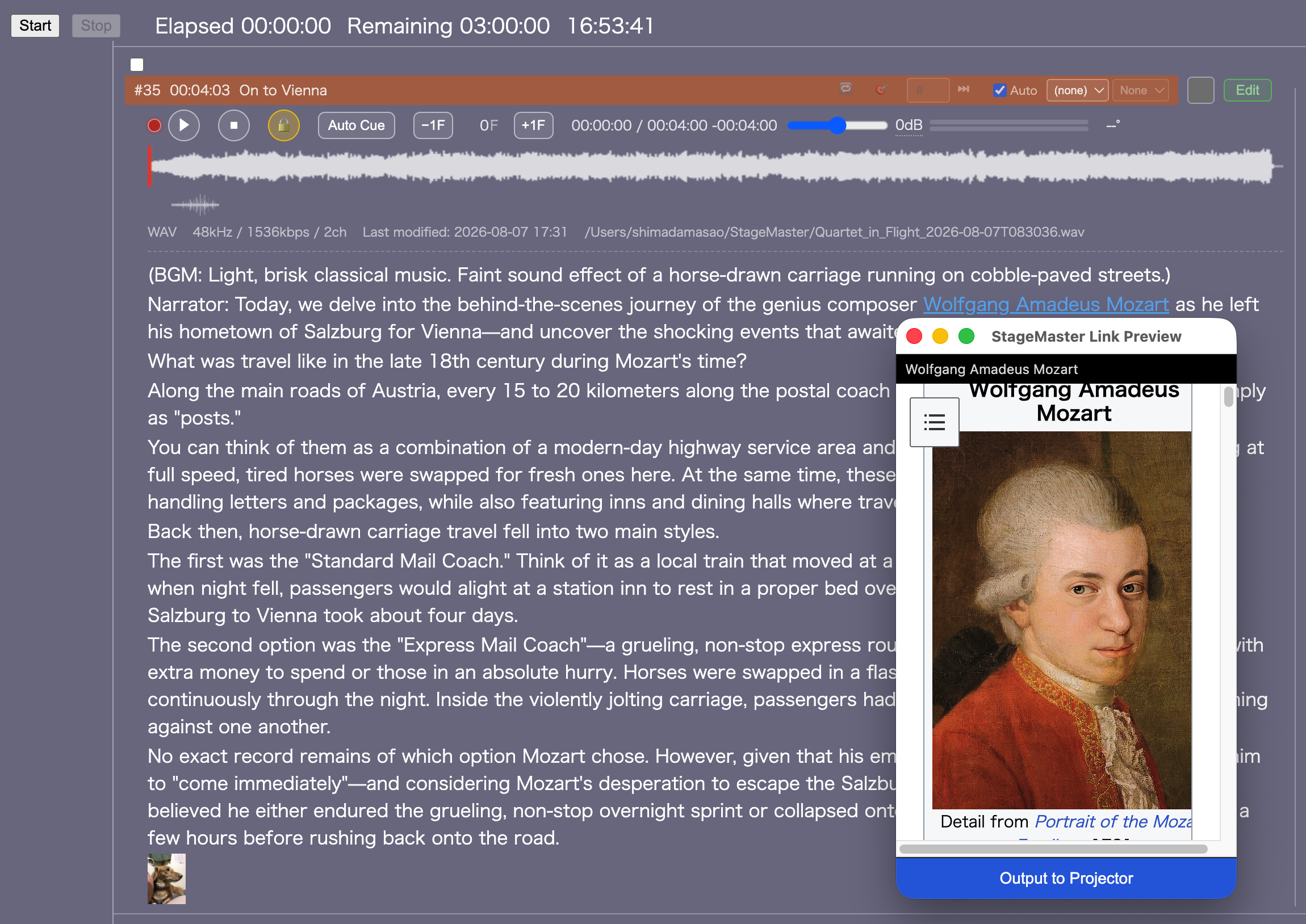The width and height of the screenshot is (1306, 924).
Task: Click the file path ending Quartet_in_Flight wav
Action: pyautogui.click(x=834, y=232)
